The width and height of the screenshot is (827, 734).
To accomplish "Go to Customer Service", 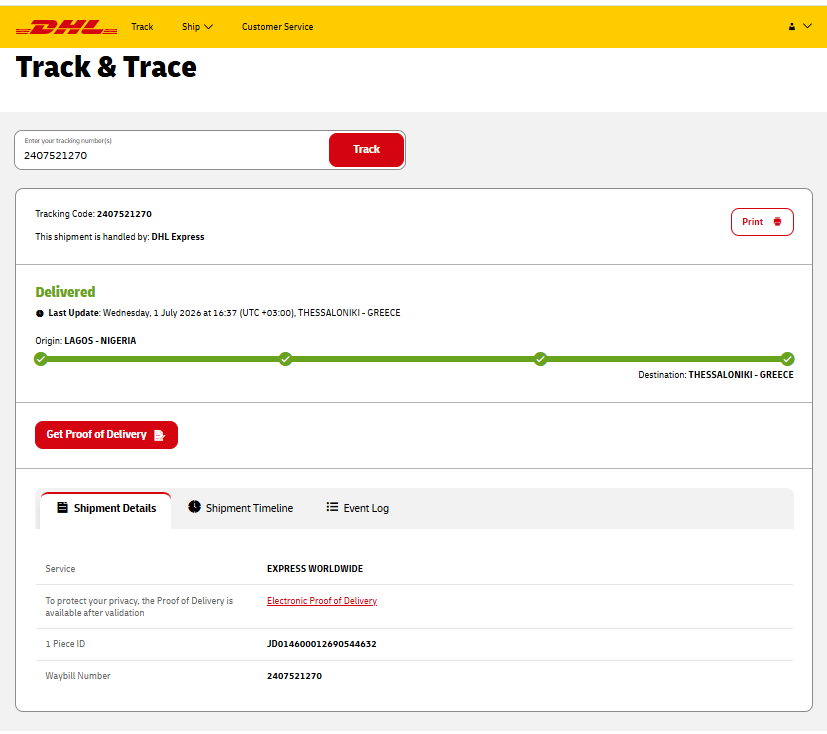I will [x=277, y=27].
